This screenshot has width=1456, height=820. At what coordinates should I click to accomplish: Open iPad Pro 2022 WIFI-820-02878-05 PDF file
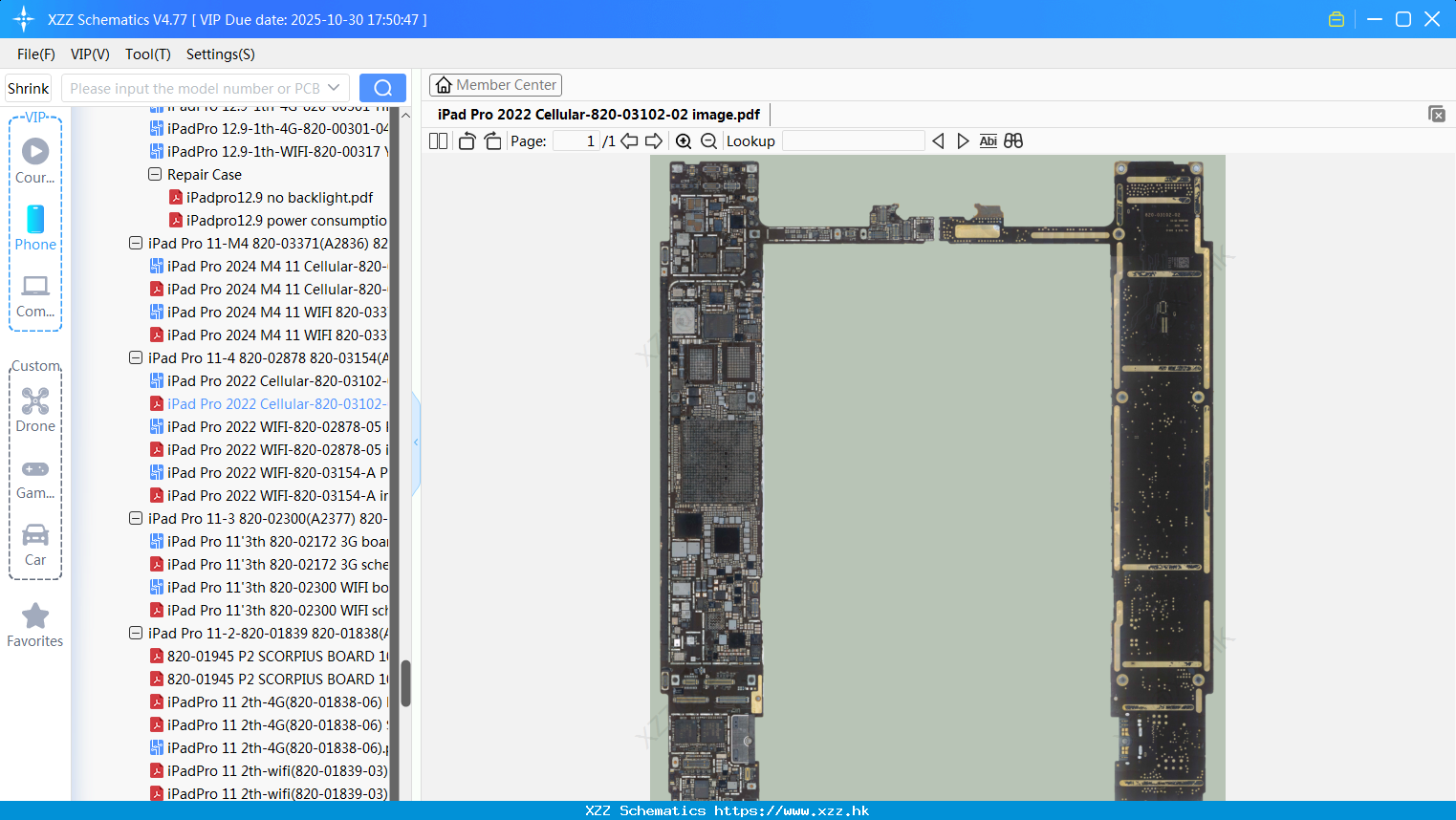269,449
